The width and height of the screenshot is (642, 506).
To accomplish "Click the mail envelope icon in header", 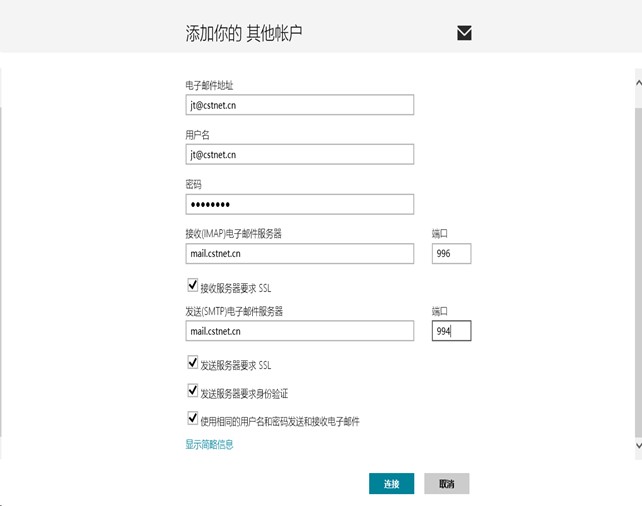I will tap(464, 33).
